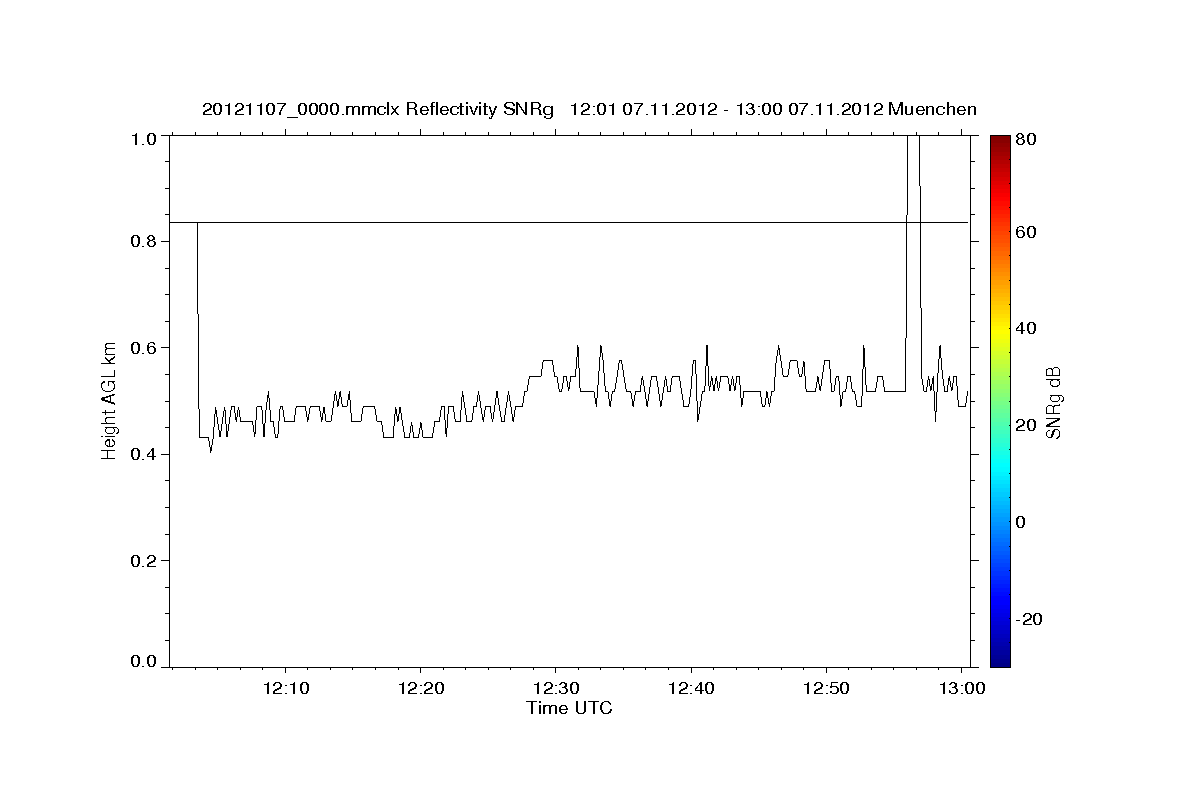Click the plot title text
This screenshot has height=800, width=1200.
coord(589,109)
